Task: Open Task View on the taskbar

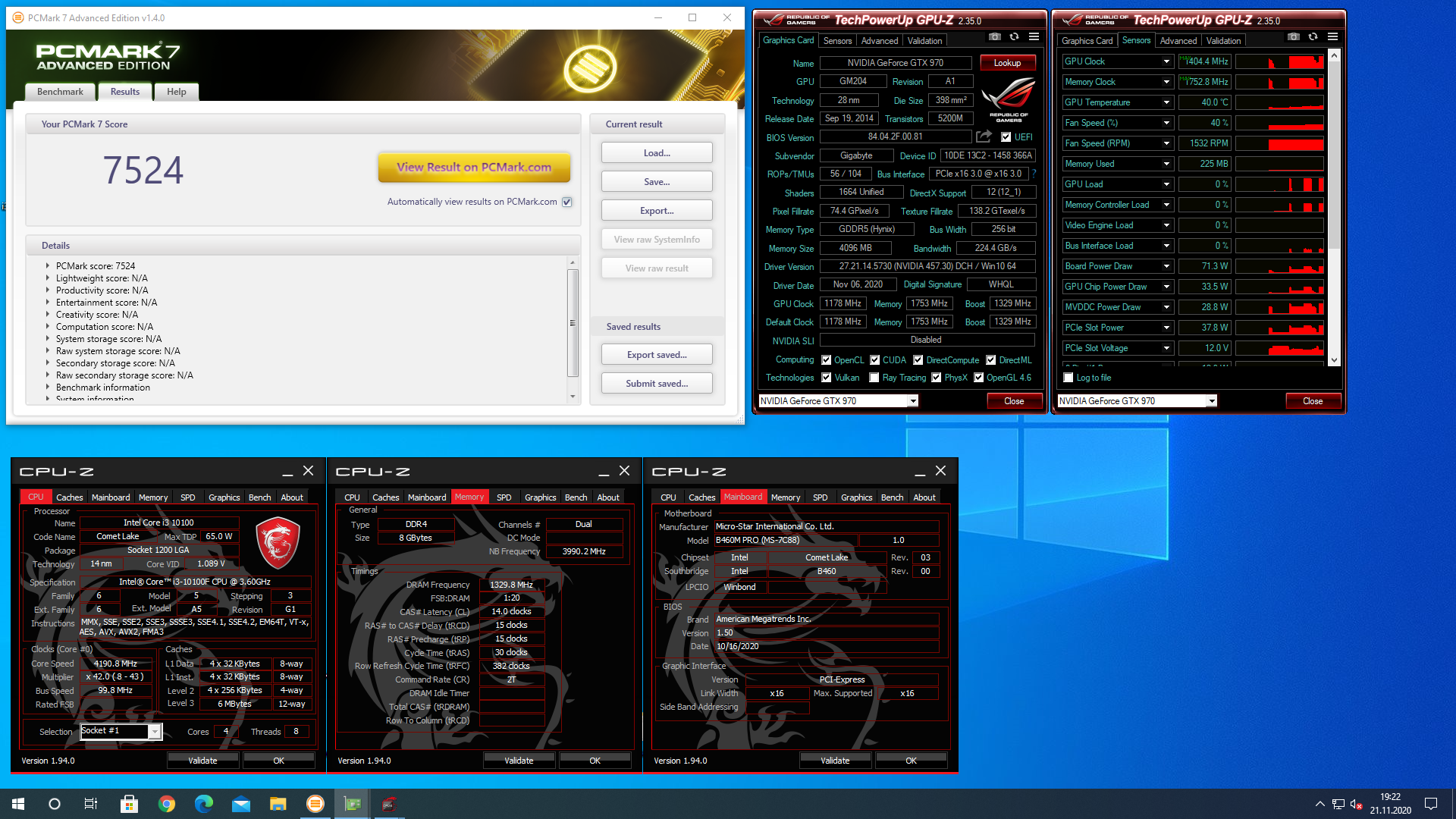Action: pyautogui.click(x=91, y=804)
